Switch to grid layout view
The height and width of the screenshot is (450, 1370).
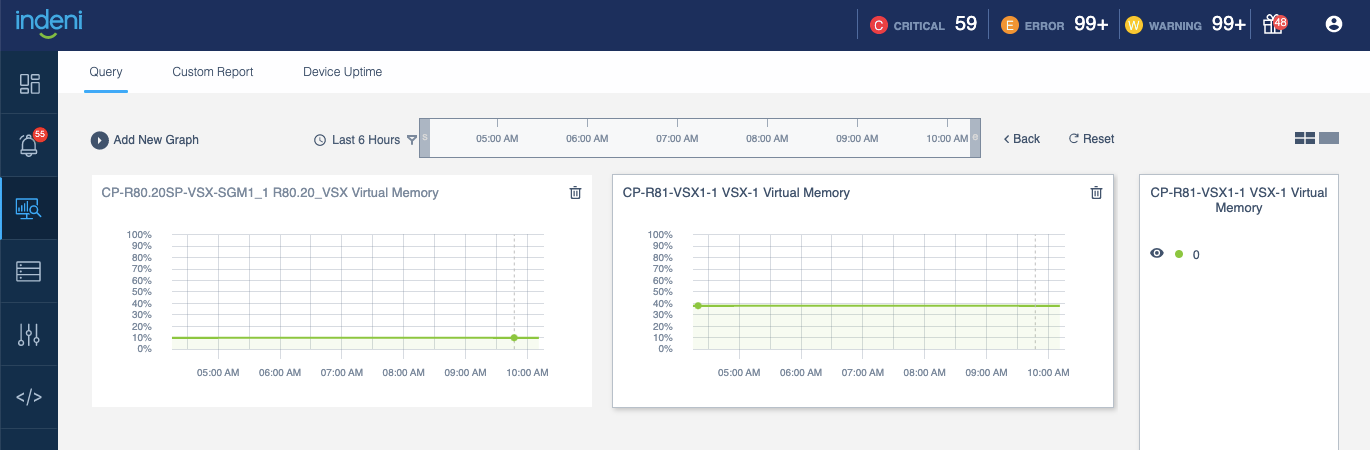pyautogui.click(x=1305, y=138)
